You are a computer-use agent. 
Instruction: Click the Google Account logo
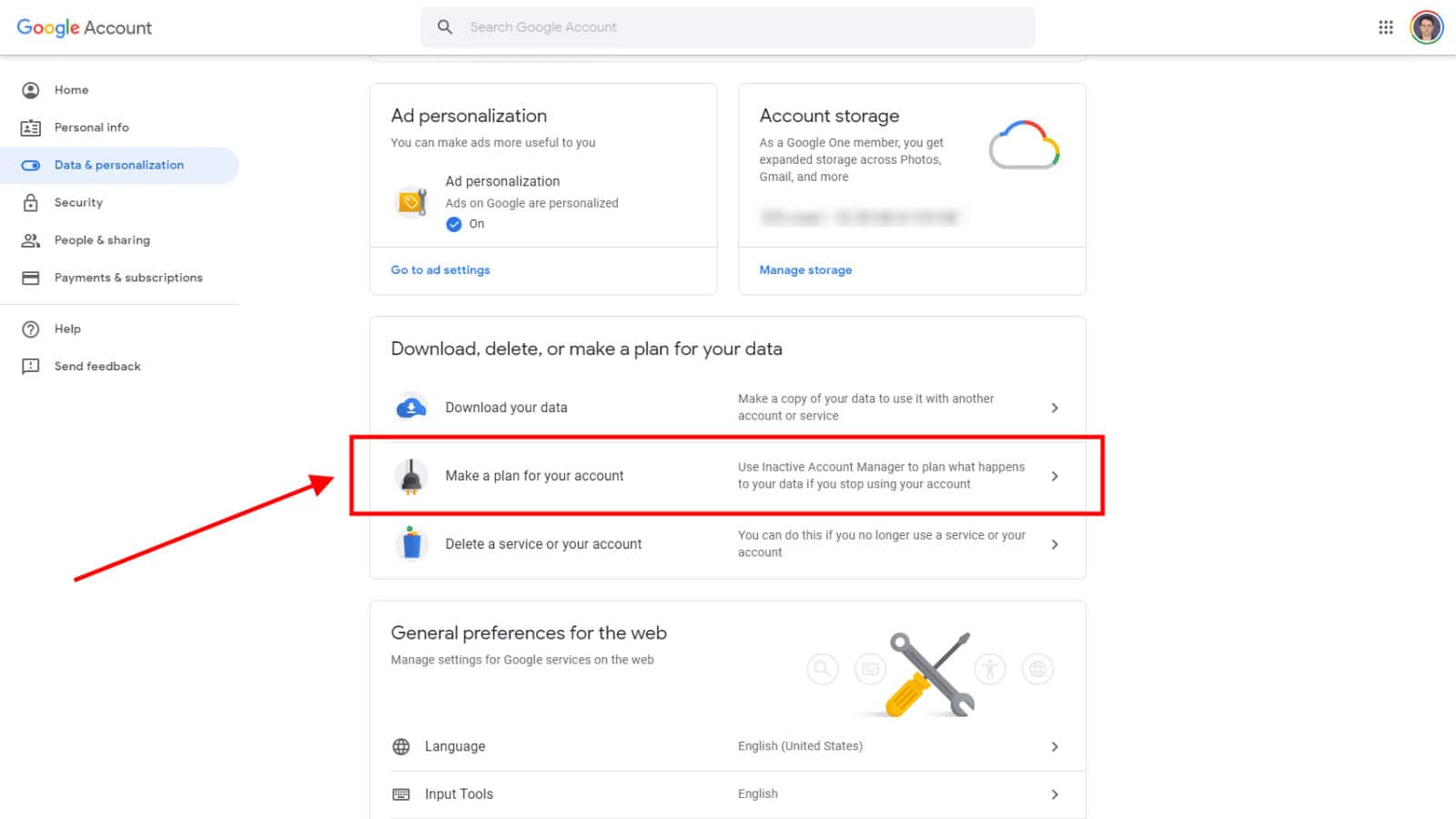click(84, 27)
